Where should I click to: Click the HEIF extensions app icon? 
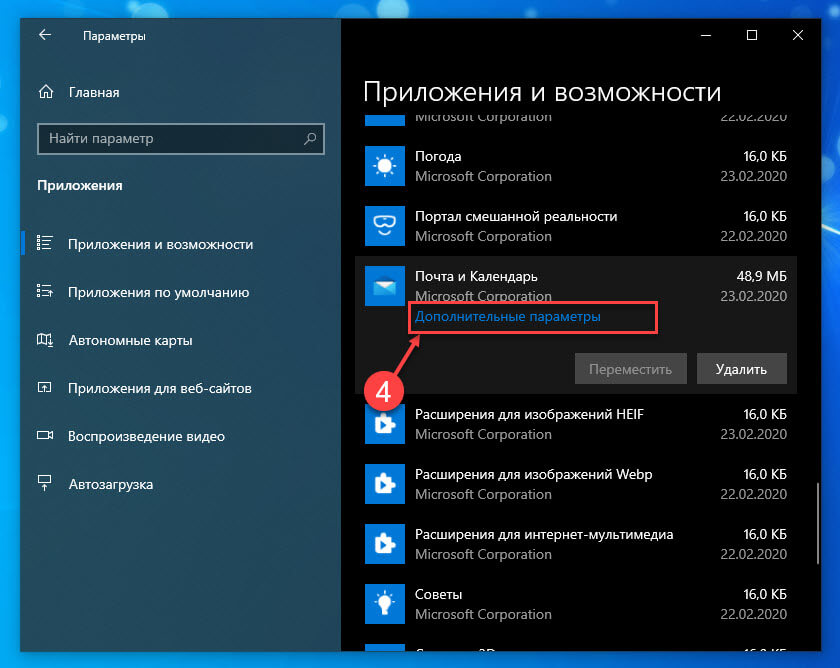click(x=385, y=424)
